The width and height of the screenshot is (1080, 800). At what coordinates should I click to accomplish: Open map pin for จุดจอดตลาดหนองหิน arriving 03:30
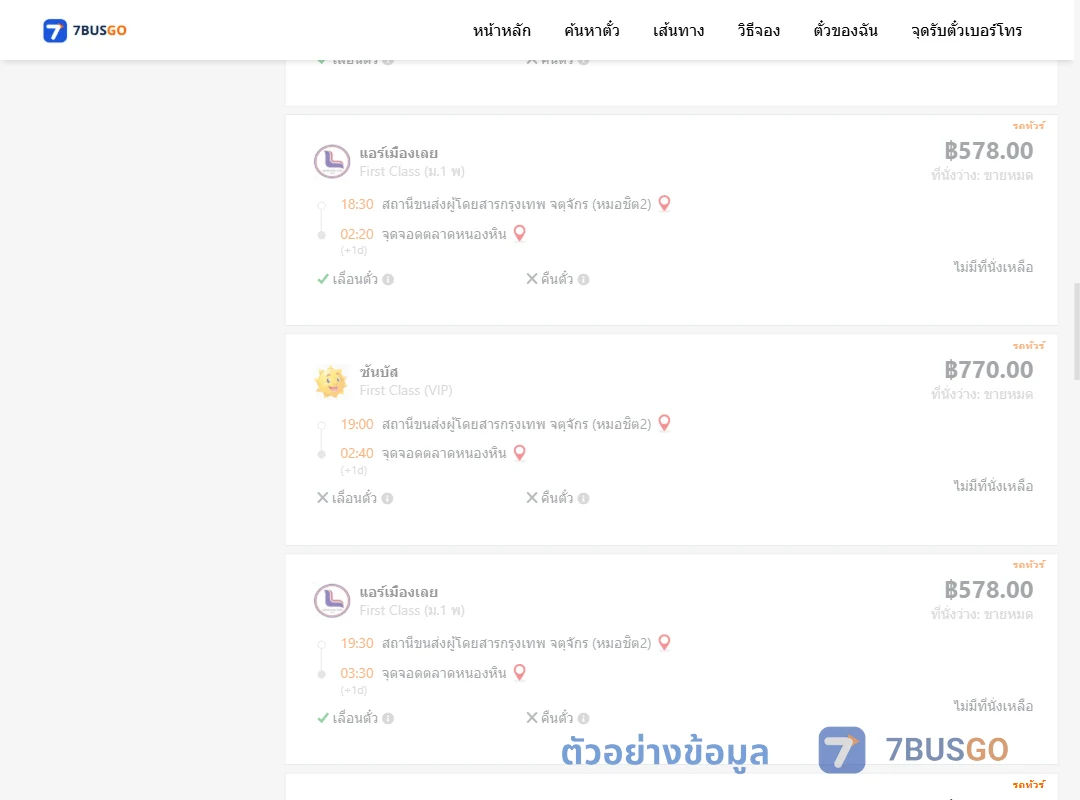click(520, 673)
